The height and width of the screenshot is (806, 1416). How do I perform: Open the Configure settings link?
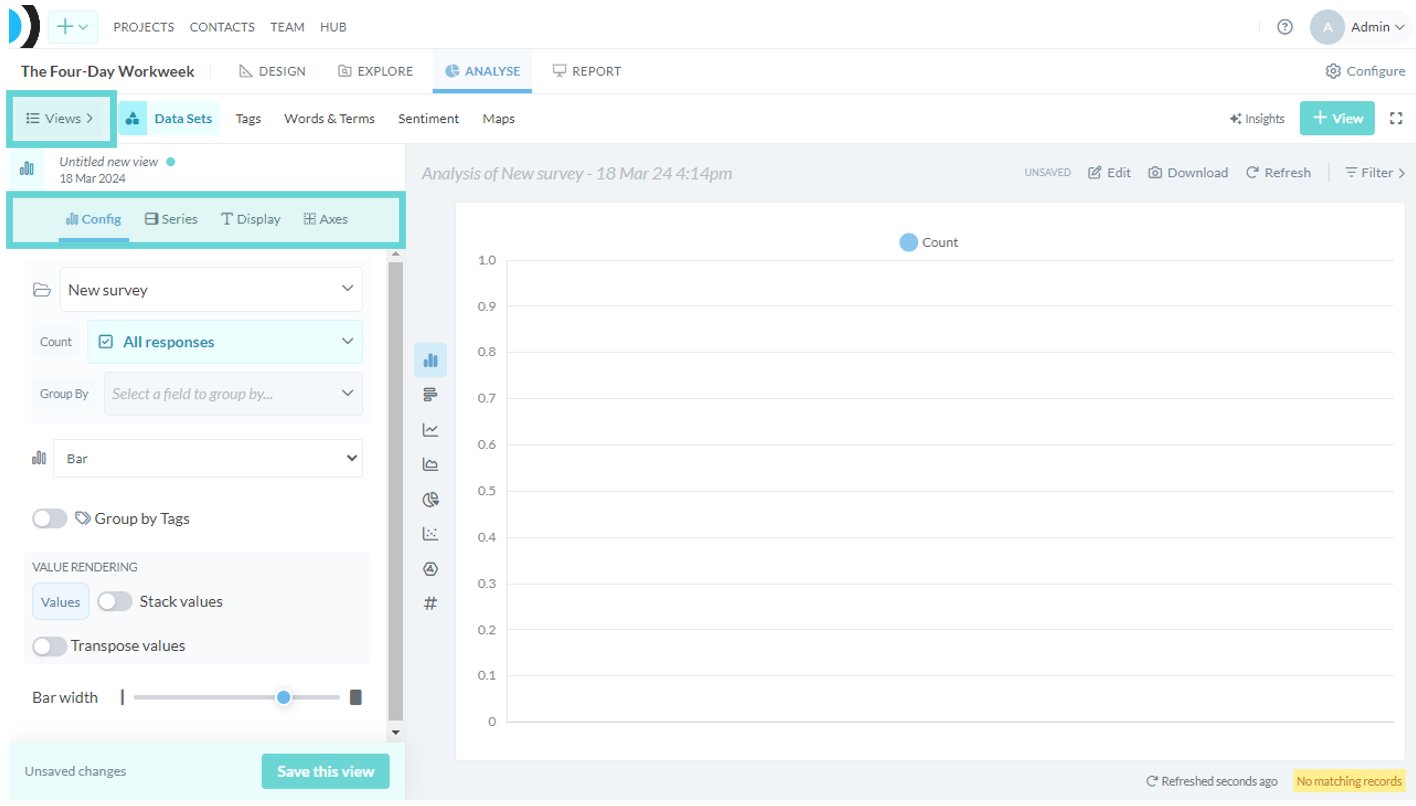(1365, 71)
